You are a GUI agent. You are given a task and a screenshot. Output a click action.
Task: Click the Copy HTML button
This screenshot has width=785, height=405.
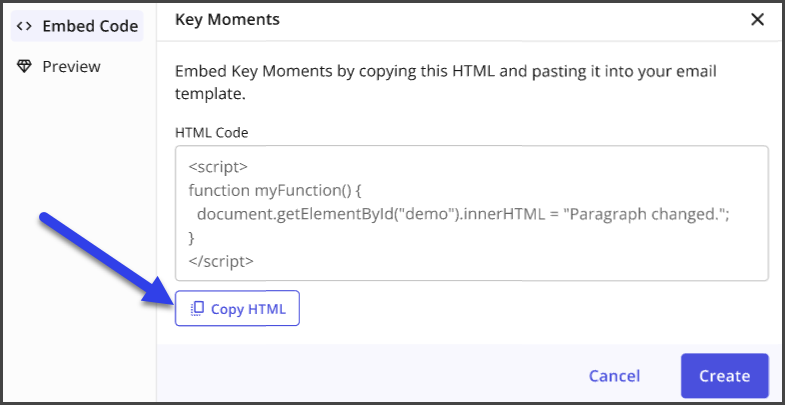click(x=237, y=308)
